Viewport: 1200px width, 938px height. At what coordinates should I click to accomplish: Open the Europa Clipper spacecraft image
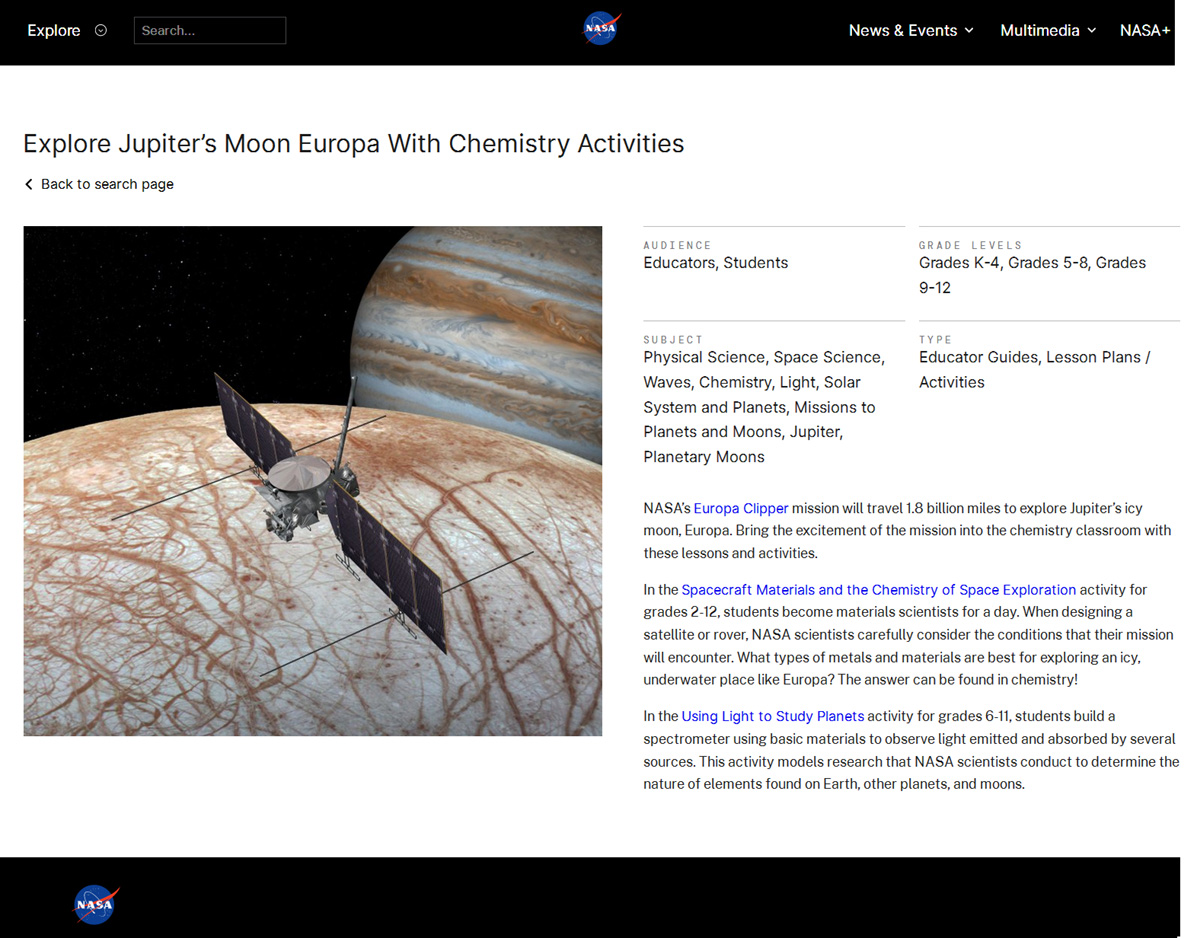[x=313, y=481]
